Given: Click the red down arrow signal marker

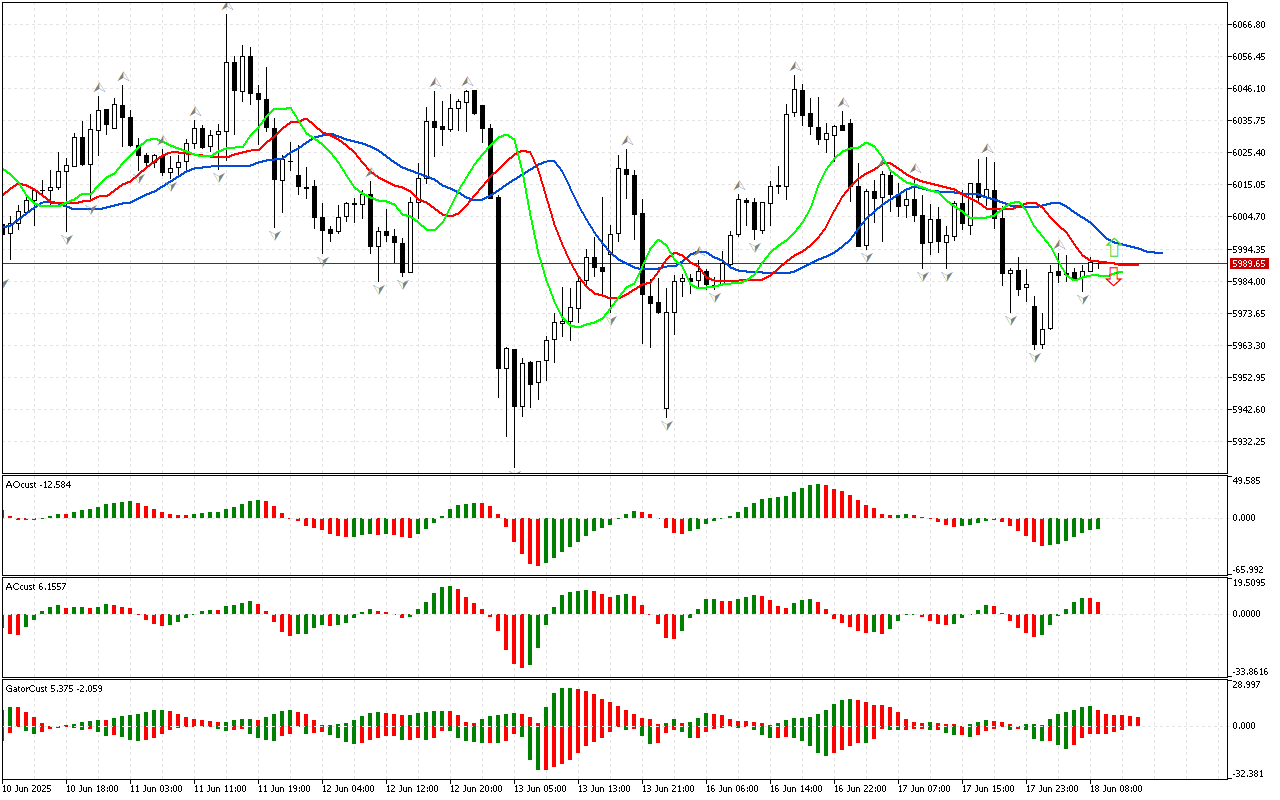Looking at the screenshot, I should (1114, 277).
